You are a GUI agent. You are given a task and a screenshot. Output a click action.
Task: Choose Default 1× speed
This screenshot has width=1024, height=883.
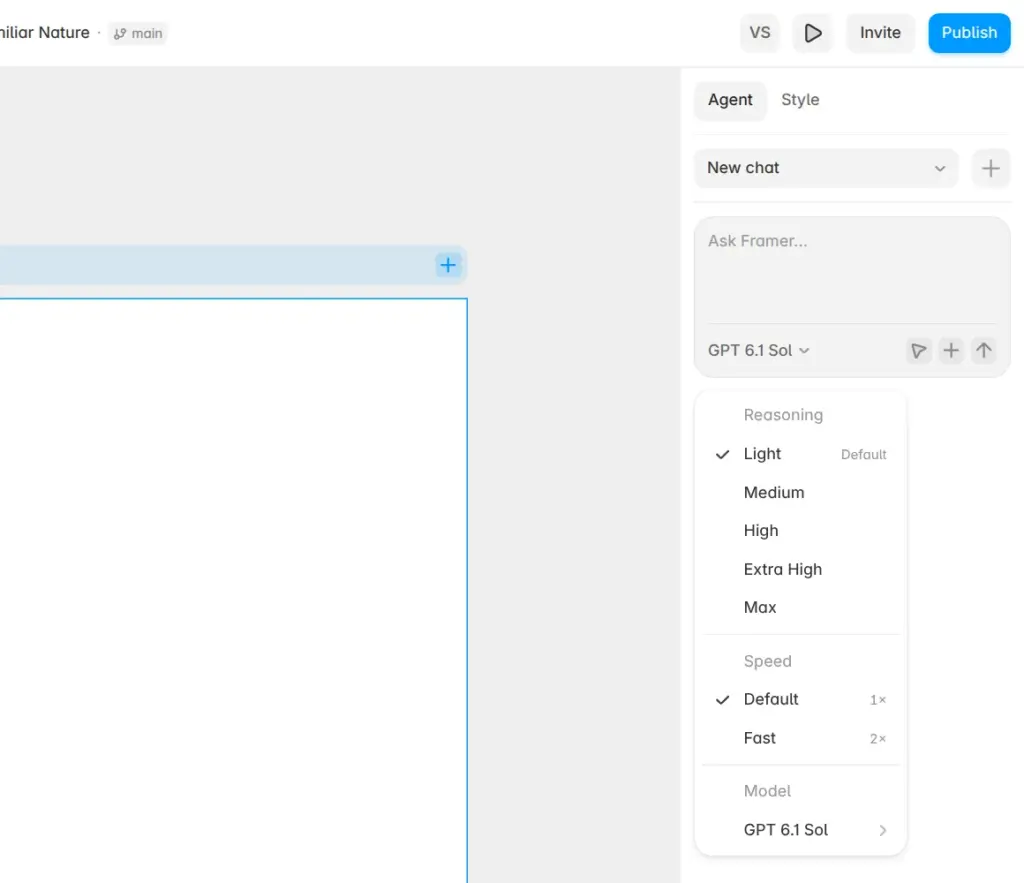point(801,699)
